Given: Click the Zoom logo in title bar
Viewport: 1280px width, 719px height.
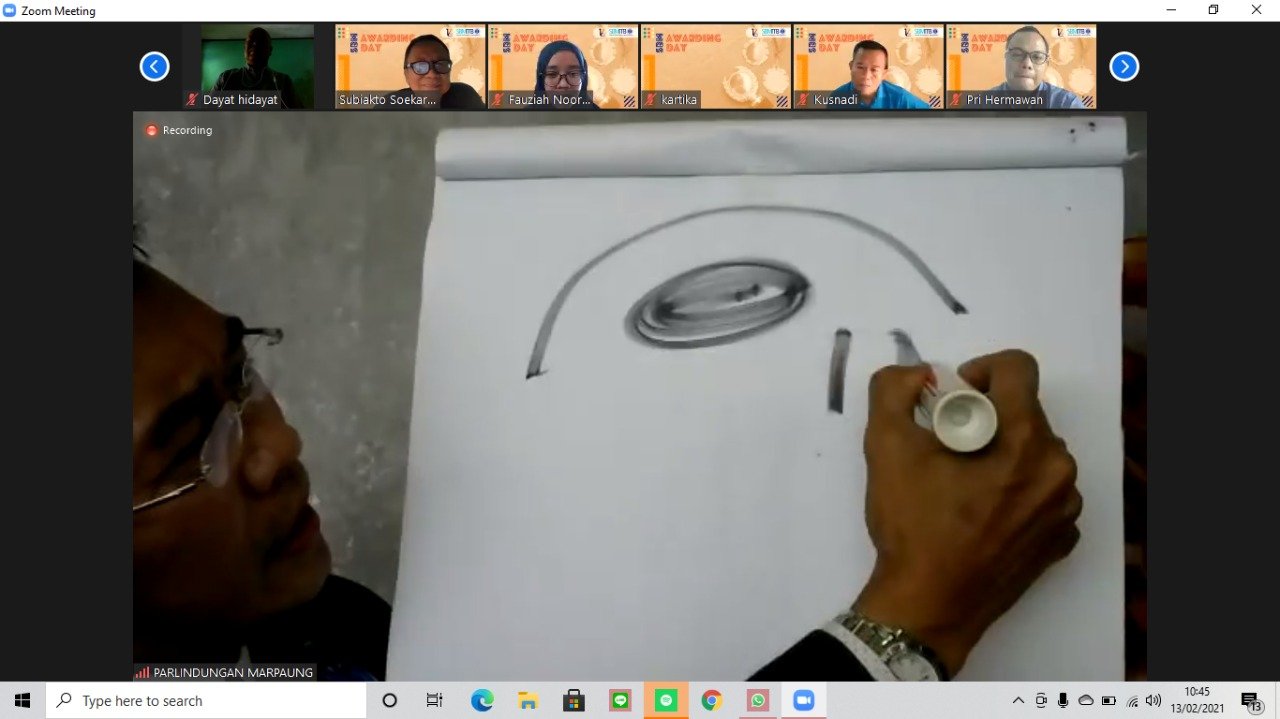Looking at the screenshot, I should point(10,10).
